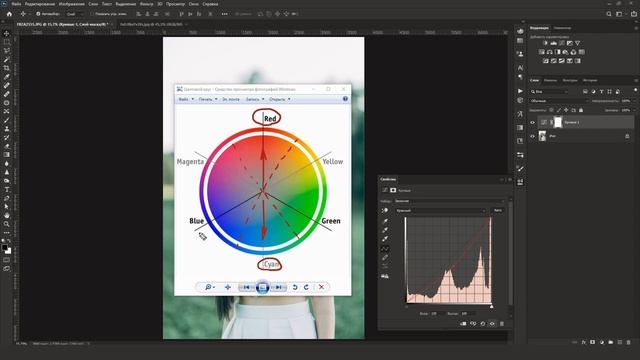The image size is (640, 360).
Task: Open the layer kind filter dropdown
Action: pyautogui.click(x=549, y=92)
